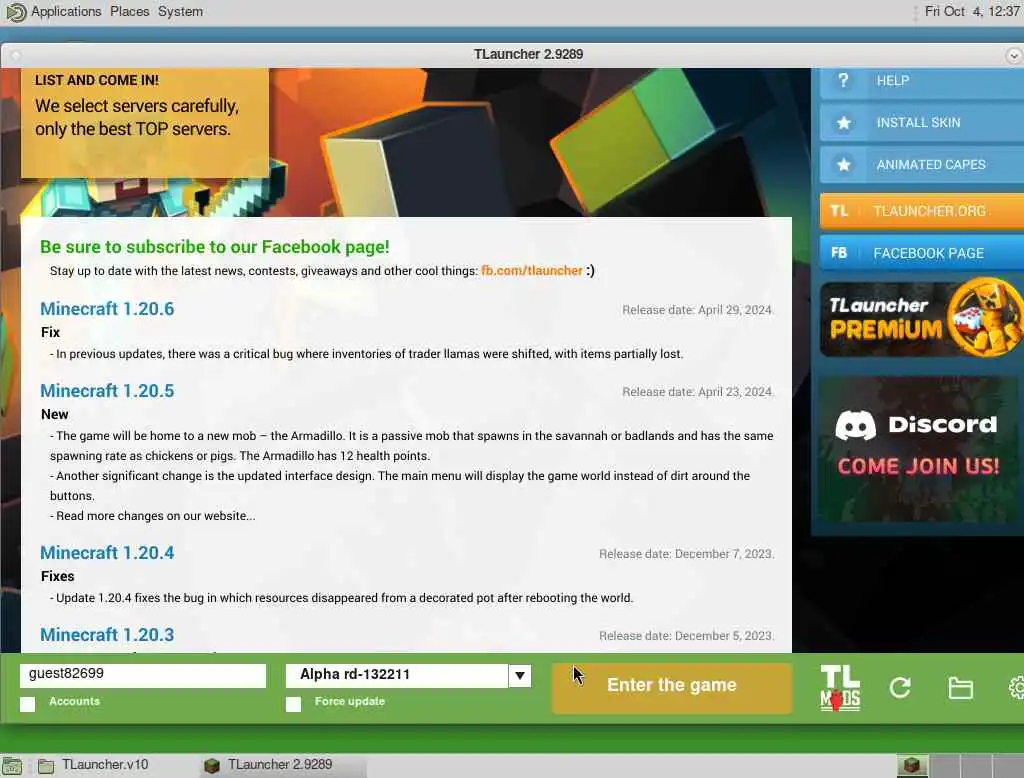
Task: Click the TL badge on the TLauncher.org button
Action: click(x=839, y=211)
